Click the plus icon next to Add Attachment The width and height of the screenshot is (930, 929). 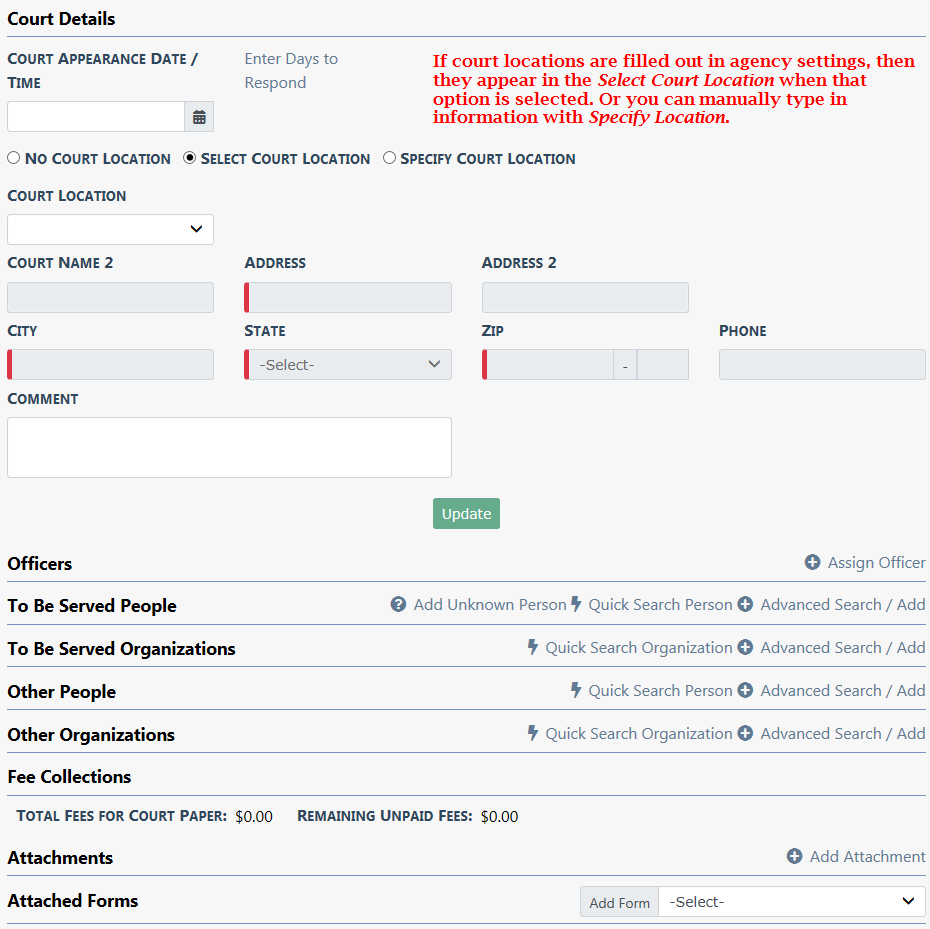pyautogui.click(x=795, y=857)
